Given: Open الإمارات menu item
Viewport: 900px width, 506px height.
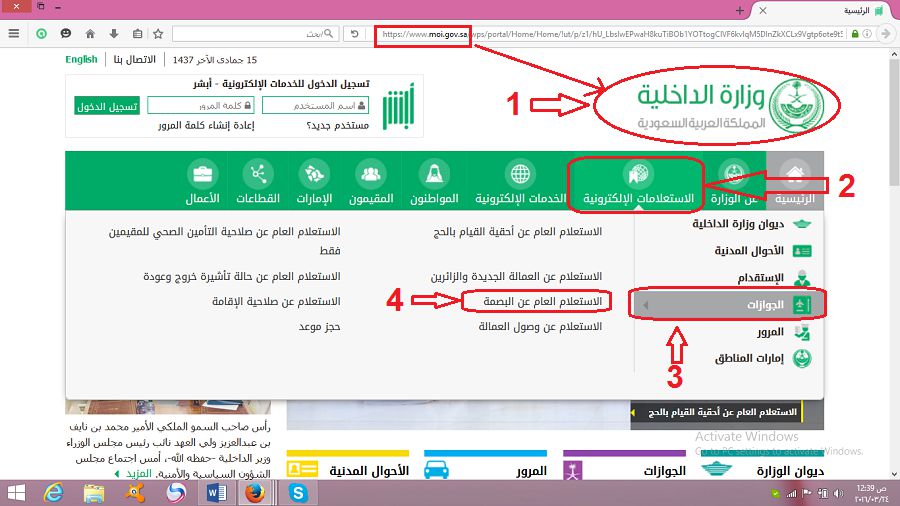Looking at the screenshot, I should 314,181.
